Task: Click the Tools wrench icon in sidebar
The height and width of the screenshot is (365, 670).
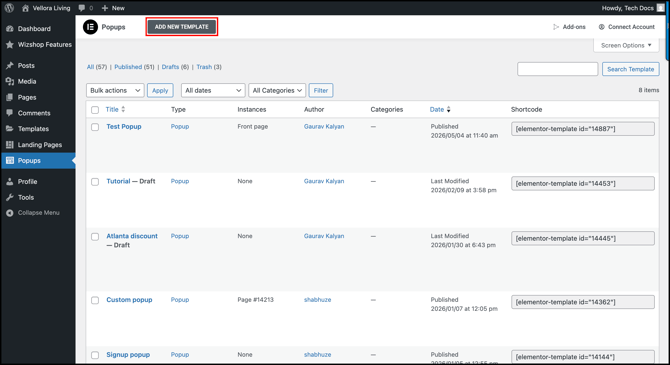Action: tap(9, 197)
